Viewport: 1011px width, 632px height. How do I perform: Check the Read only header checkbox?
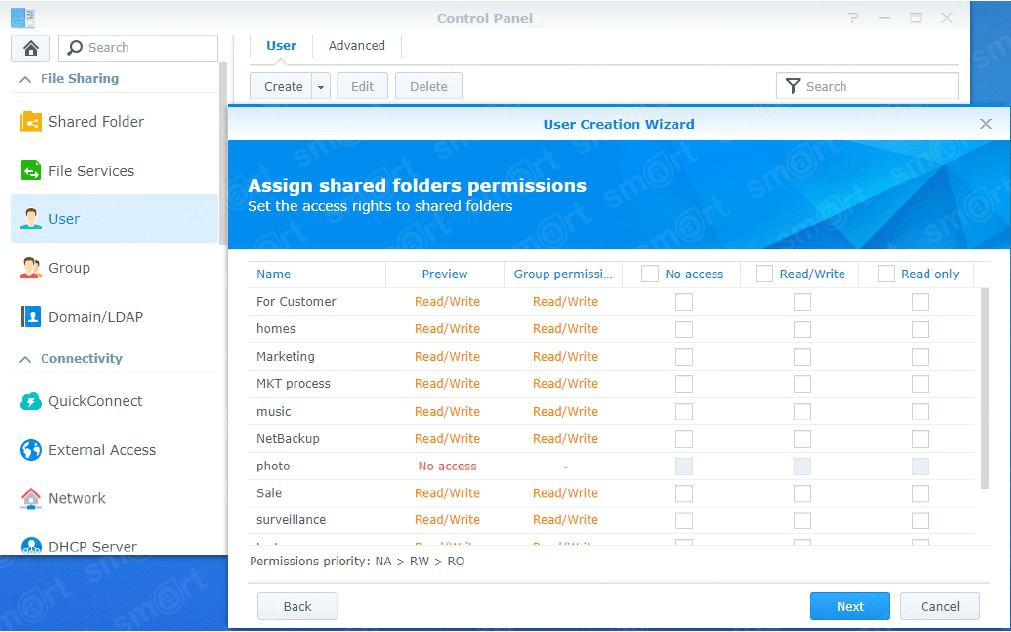point(886,274)
